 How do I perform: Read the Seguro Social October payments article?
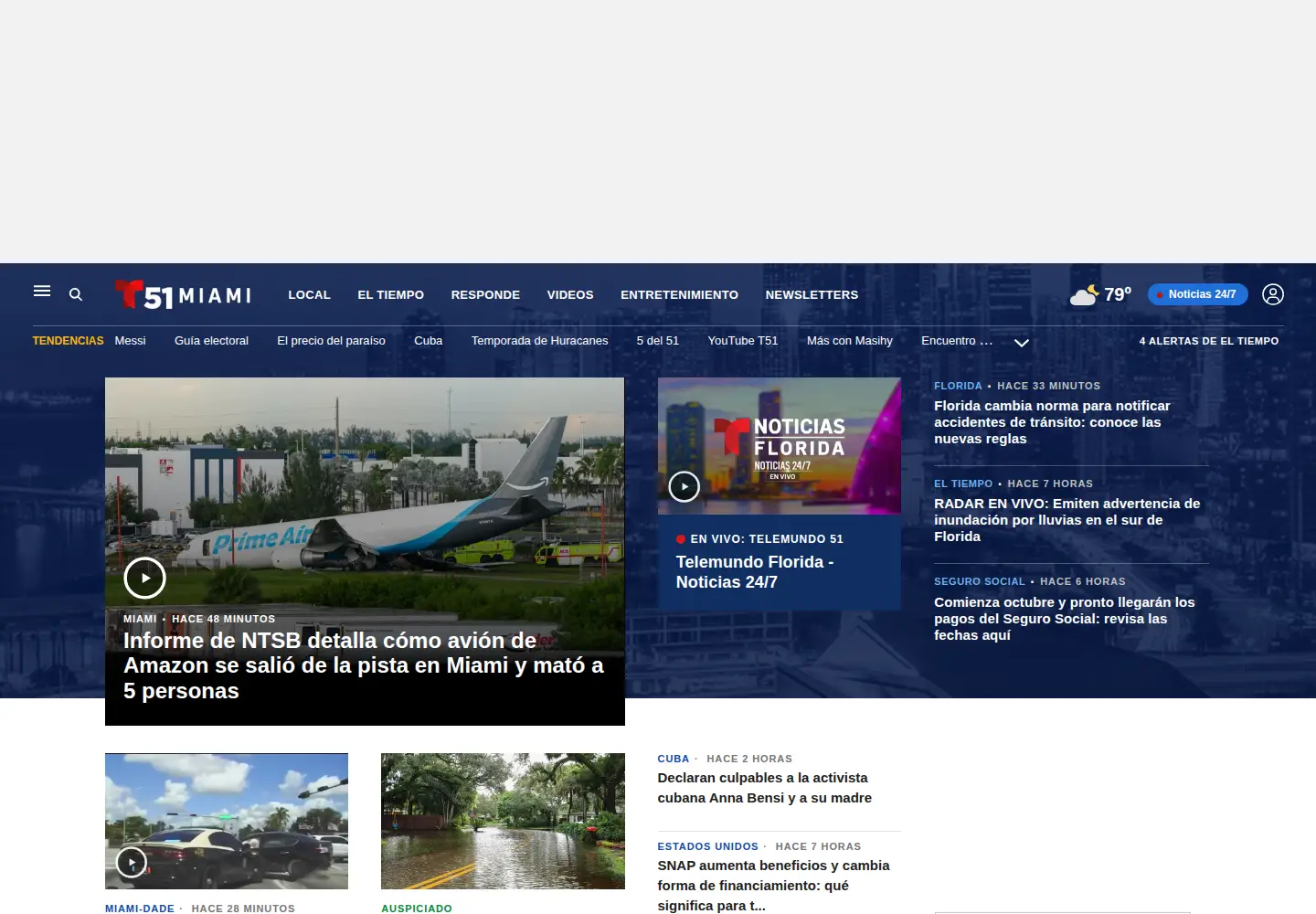click(1064, 619)
